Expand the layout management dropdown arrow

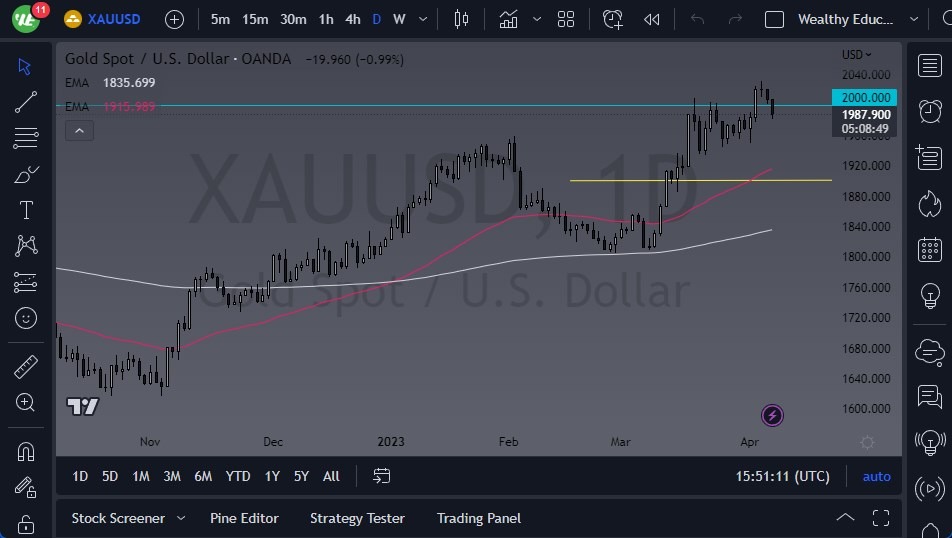click(914, 19)
